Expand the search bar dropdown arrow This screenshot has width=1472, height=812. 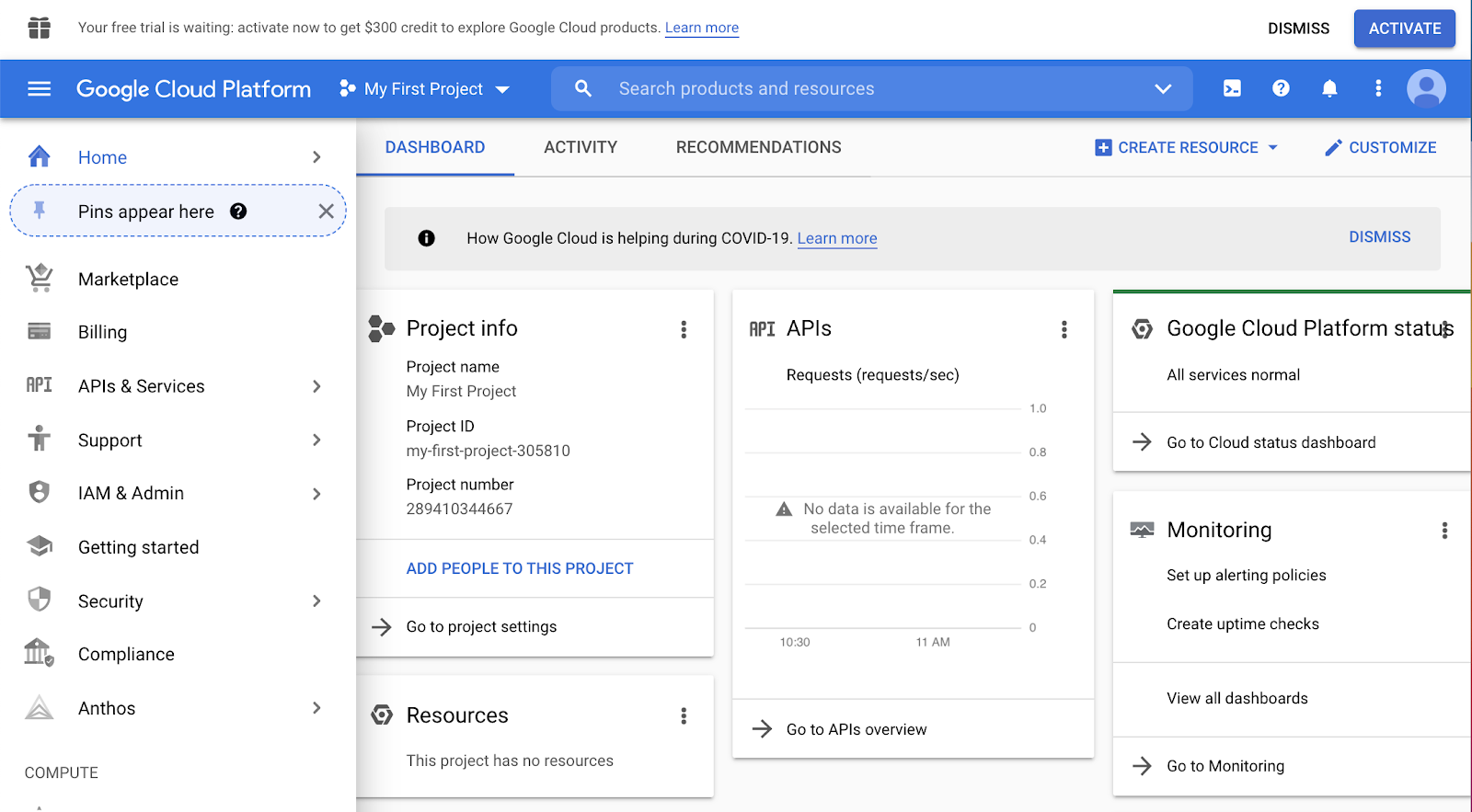point(1163,88)
